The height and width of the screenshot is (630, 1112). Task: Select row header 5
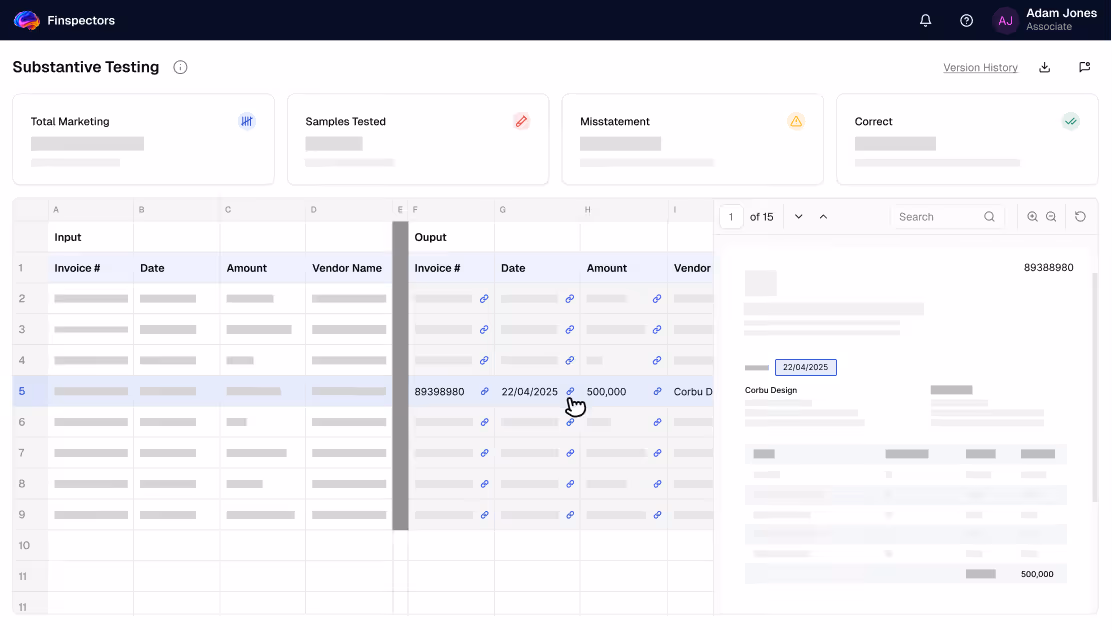click(30, 392)
